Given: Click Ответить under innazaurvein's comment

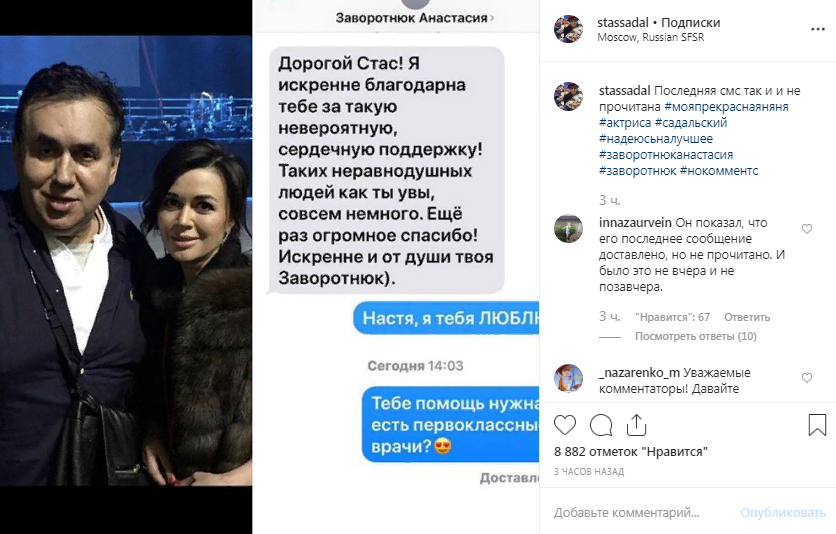Looking at the screenshot, I should pyautogui.click(x=747, y=317).
